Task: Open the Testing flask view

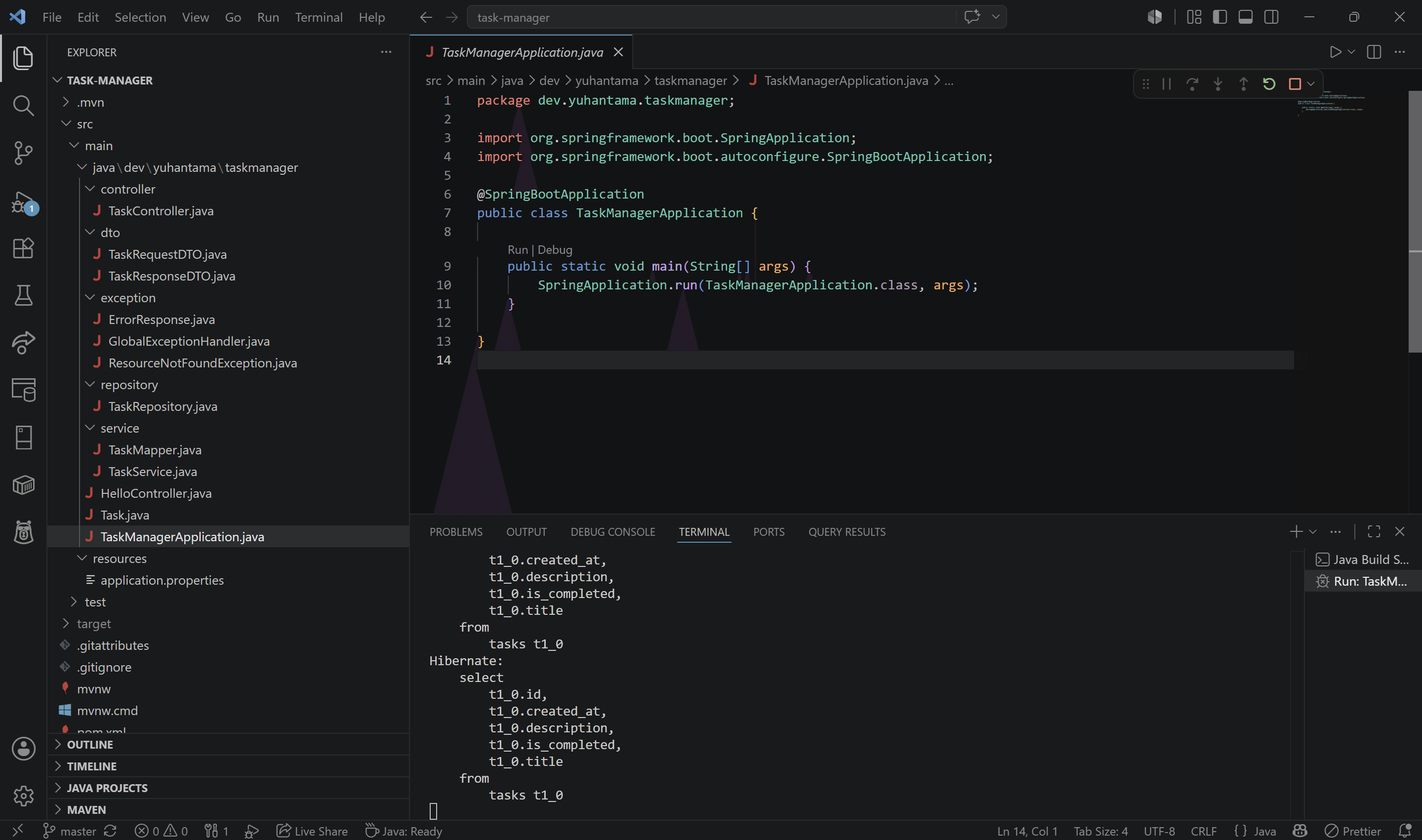Action: (23, 295)
